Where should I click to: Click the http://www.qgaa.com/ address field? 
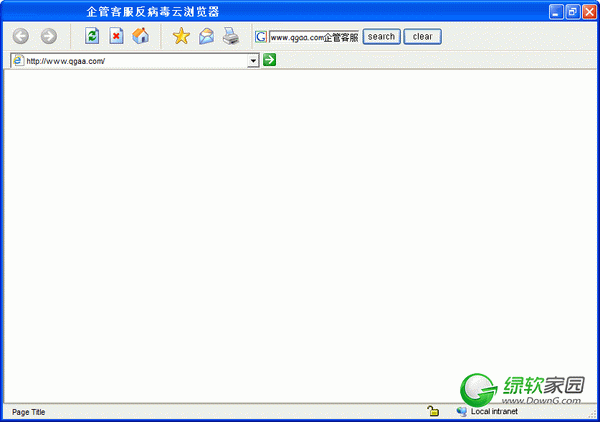[x=135, y=61]
